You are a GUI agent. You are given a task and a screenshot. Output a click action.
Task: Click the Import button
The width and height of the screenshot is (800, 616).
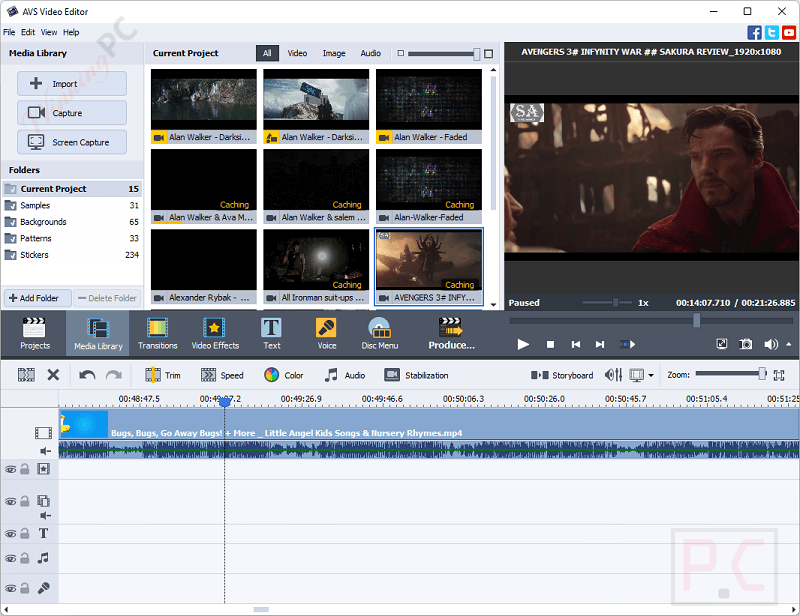tap(72, 84)
